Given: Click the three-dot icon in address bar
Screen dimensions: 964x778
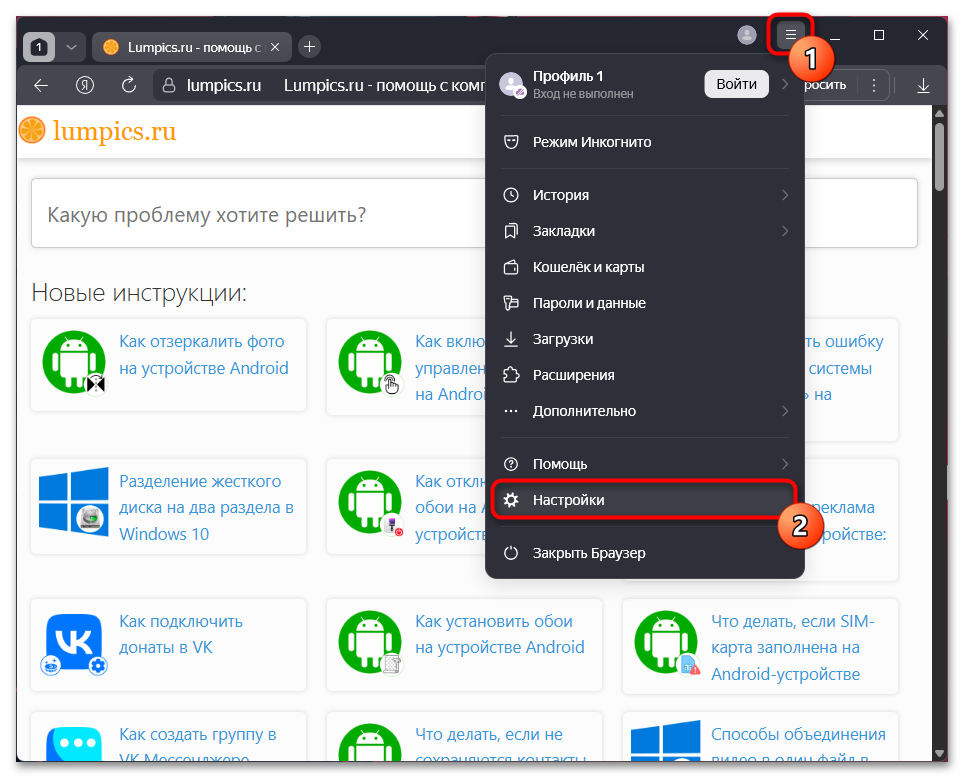Looking at the screenshot, I should point(874,85).
